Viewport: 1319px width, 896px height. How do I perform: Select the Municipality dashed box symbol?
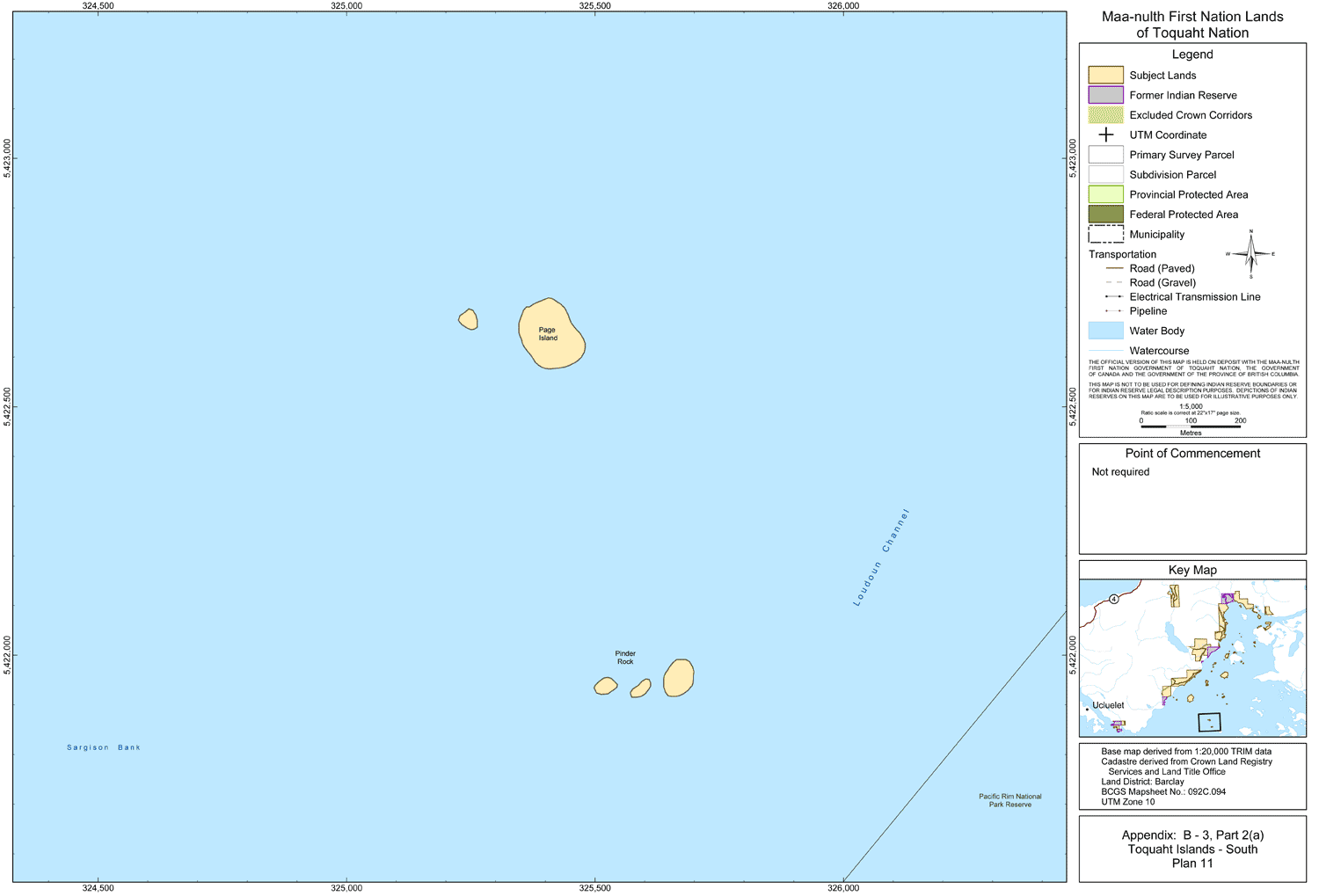click(1105, 234)
